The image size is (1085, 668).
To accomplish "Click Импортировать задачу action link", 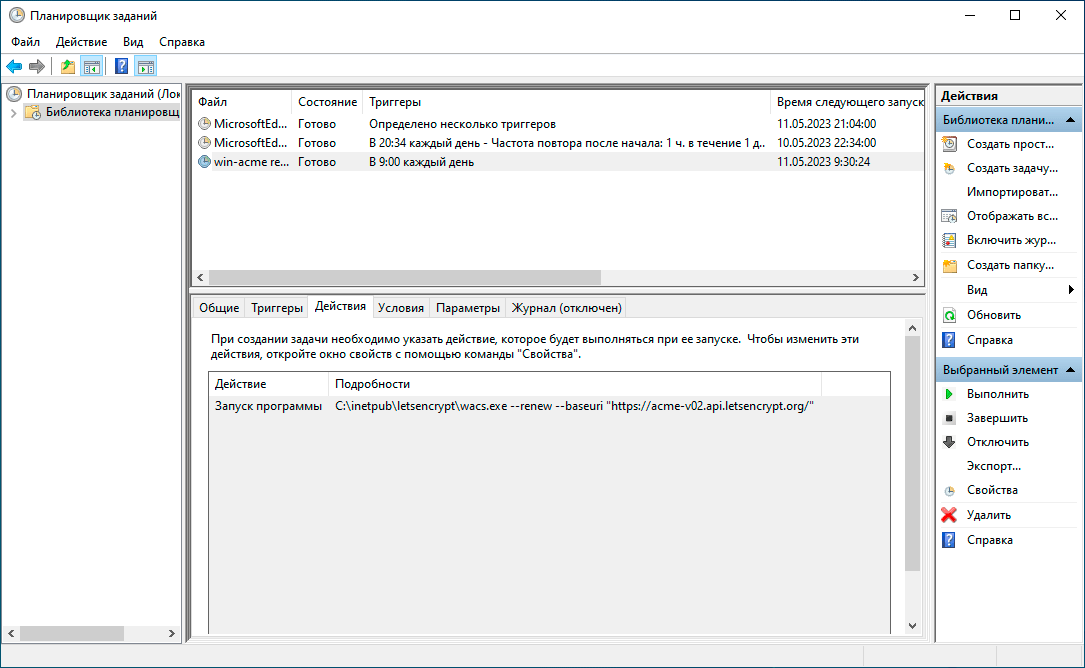I will tap(1011, 192).
